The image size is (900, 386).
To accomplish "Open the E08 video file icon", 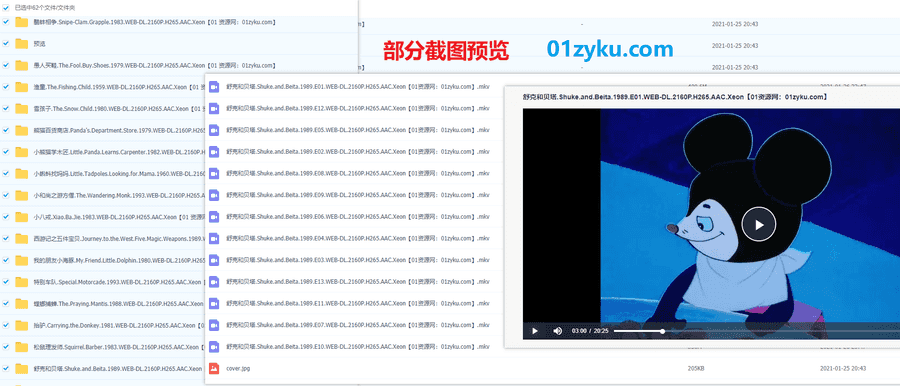I will click(x=214, y=173).
